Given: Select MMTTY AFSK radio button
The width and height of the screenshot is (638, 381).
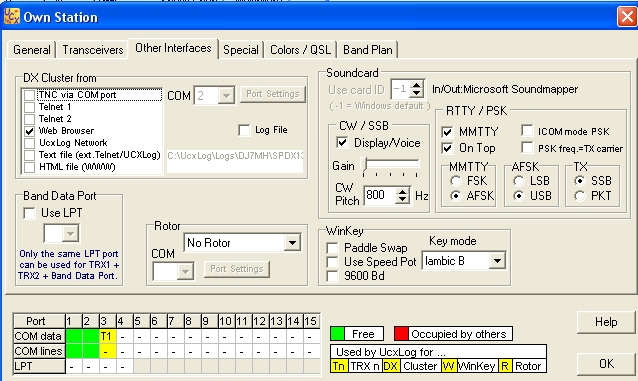Looking at the screenshot, I should pos(456,196).
